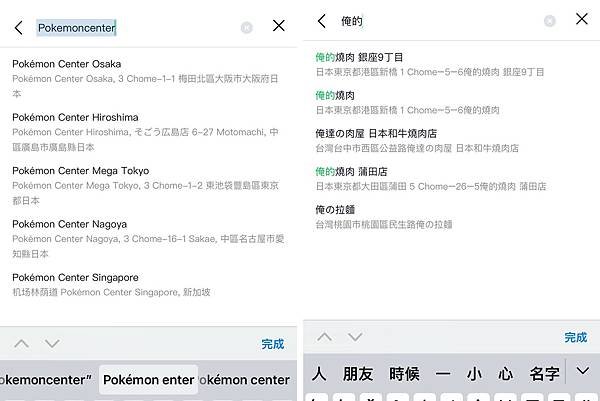This screenshot has height=401, width=600.
Task: Tap up arrow above right keyboard
Action: 324,337
